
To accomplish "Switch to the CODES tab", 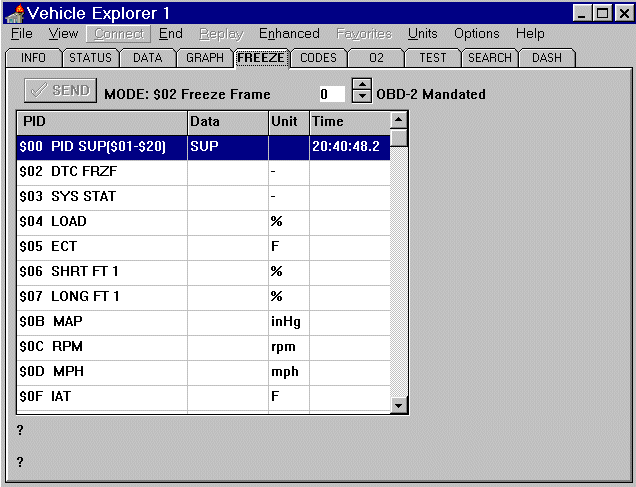I will point(318,58).
